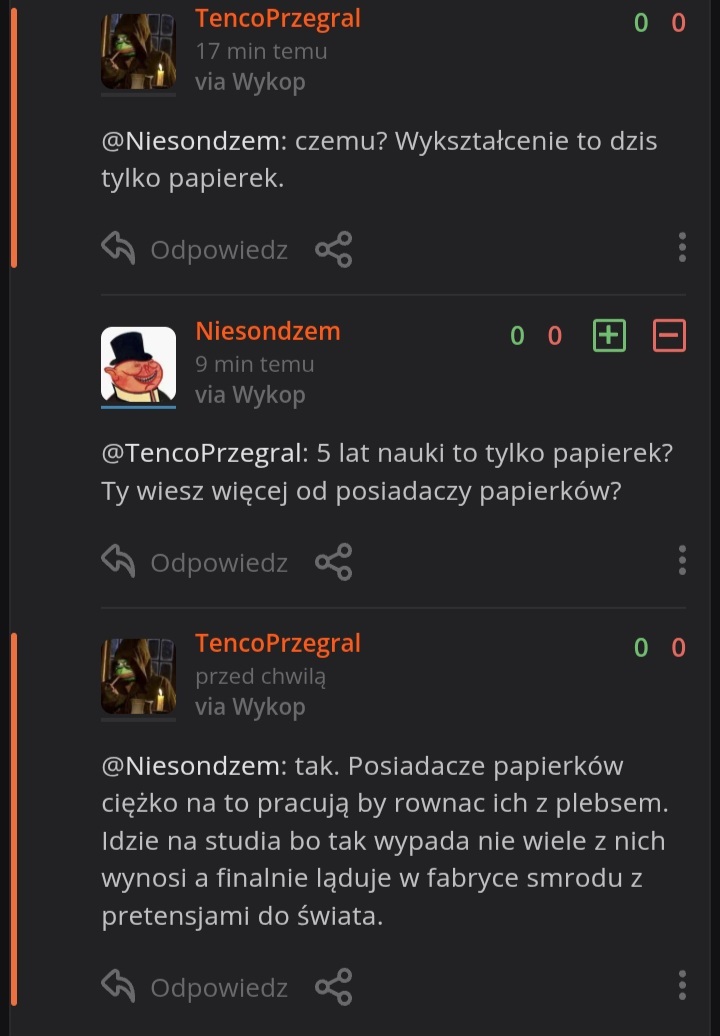
Task: Click reply arrow under the last comment
Action: [x=118, y=987]
